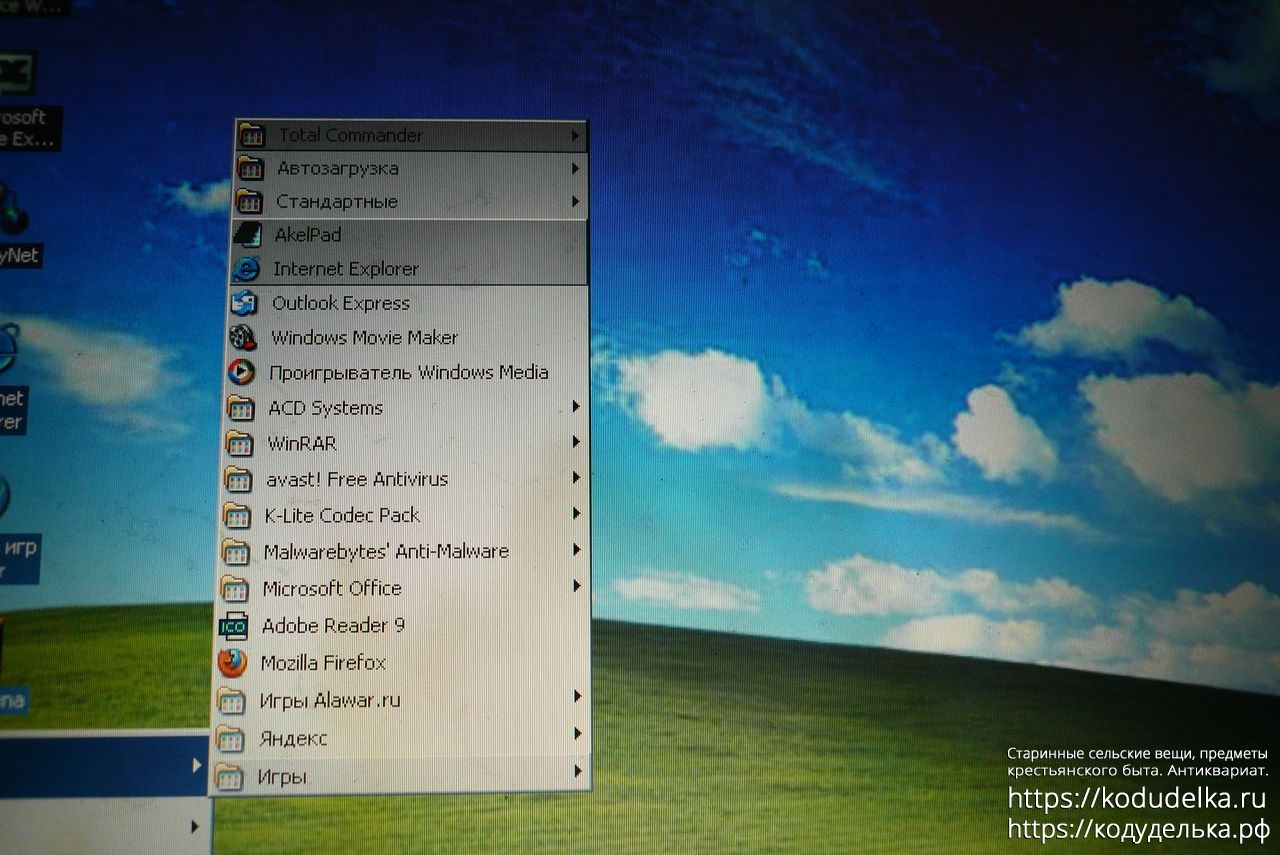Open the ACD Systems program group
This screenshot has width=1280, height=855.
[325, 408]
